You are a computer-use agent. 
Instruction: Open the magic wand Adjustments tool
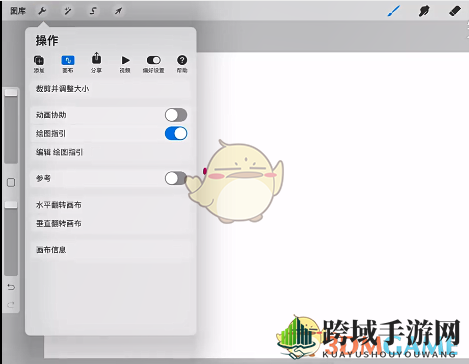[68, 11]
